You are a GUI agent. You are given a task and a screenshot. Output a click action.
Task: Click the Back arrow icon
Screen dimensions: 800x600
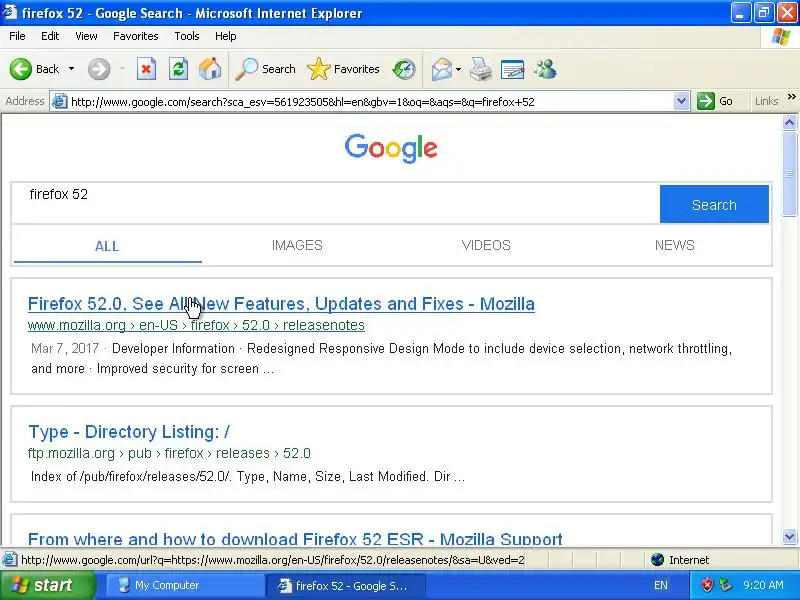tap(21, 69)
